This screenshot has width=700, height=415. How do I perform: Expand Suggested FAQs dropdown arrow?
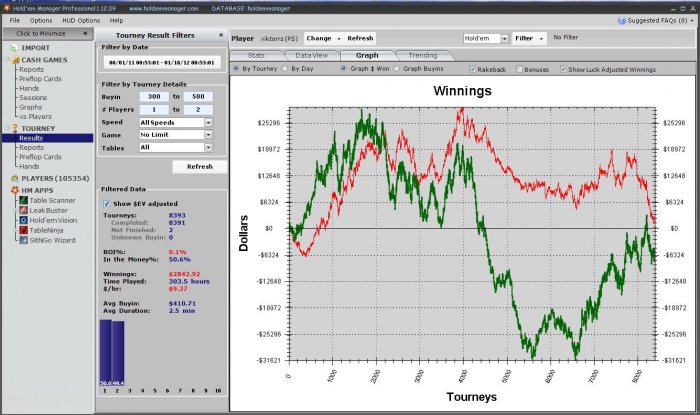pyautogui.click(x=692, y=21)
